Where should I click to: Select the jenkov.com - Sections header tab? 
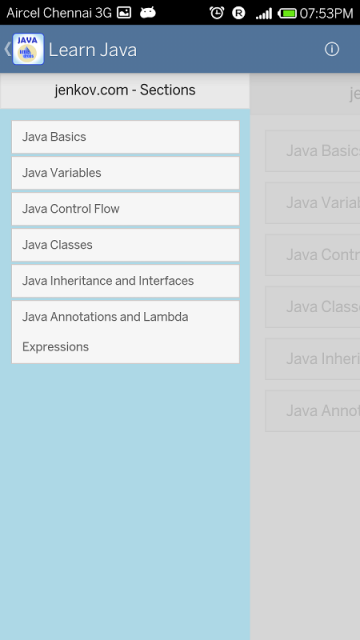[x=125, y=90]
